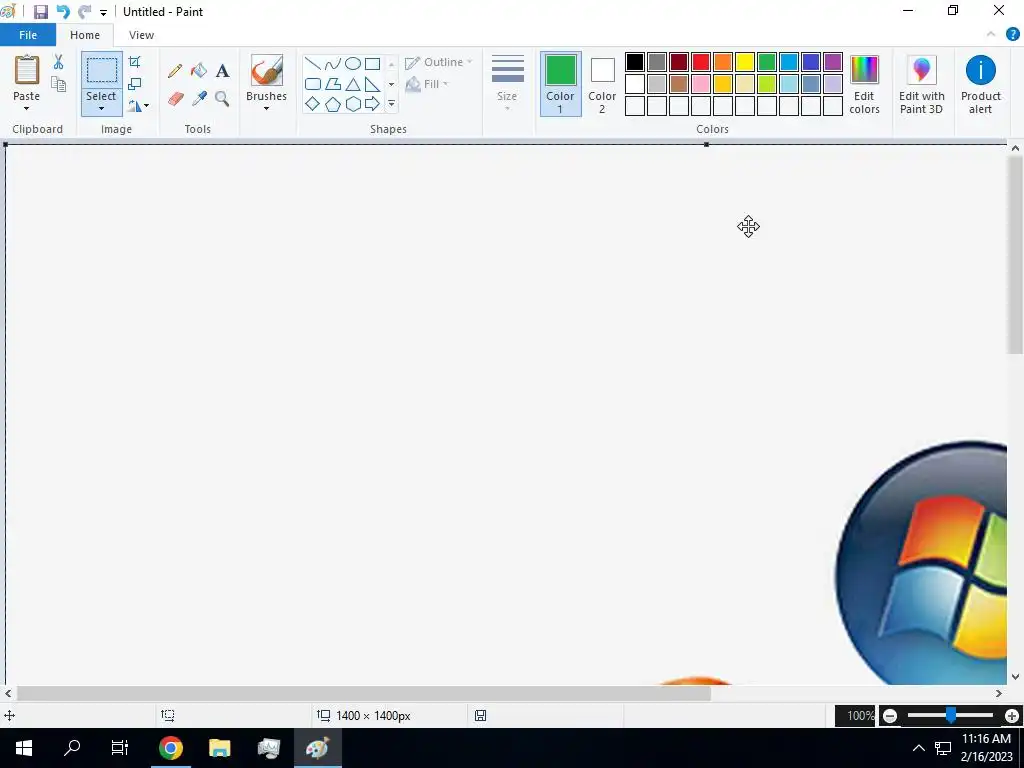Image resolution: width=1024 pixels, height=768 pixels.
Task: Expand the Brushes dropdown arrow
Action: coord(266,108)
